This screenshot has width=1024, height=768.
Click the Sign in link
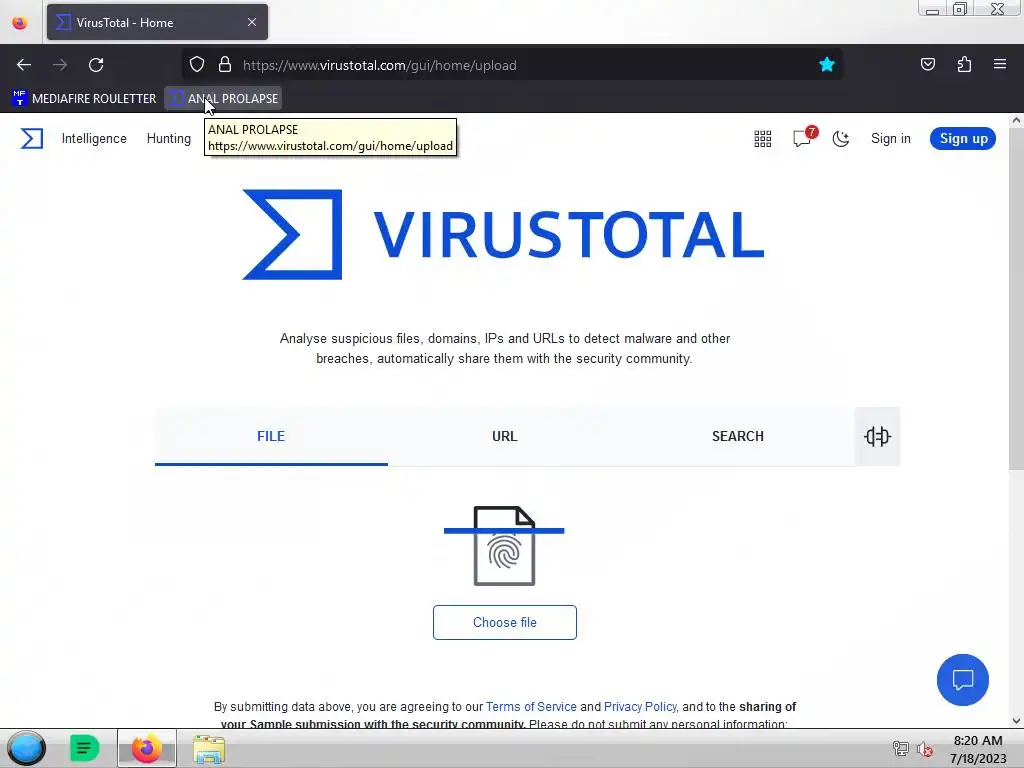tap(890, 138)
